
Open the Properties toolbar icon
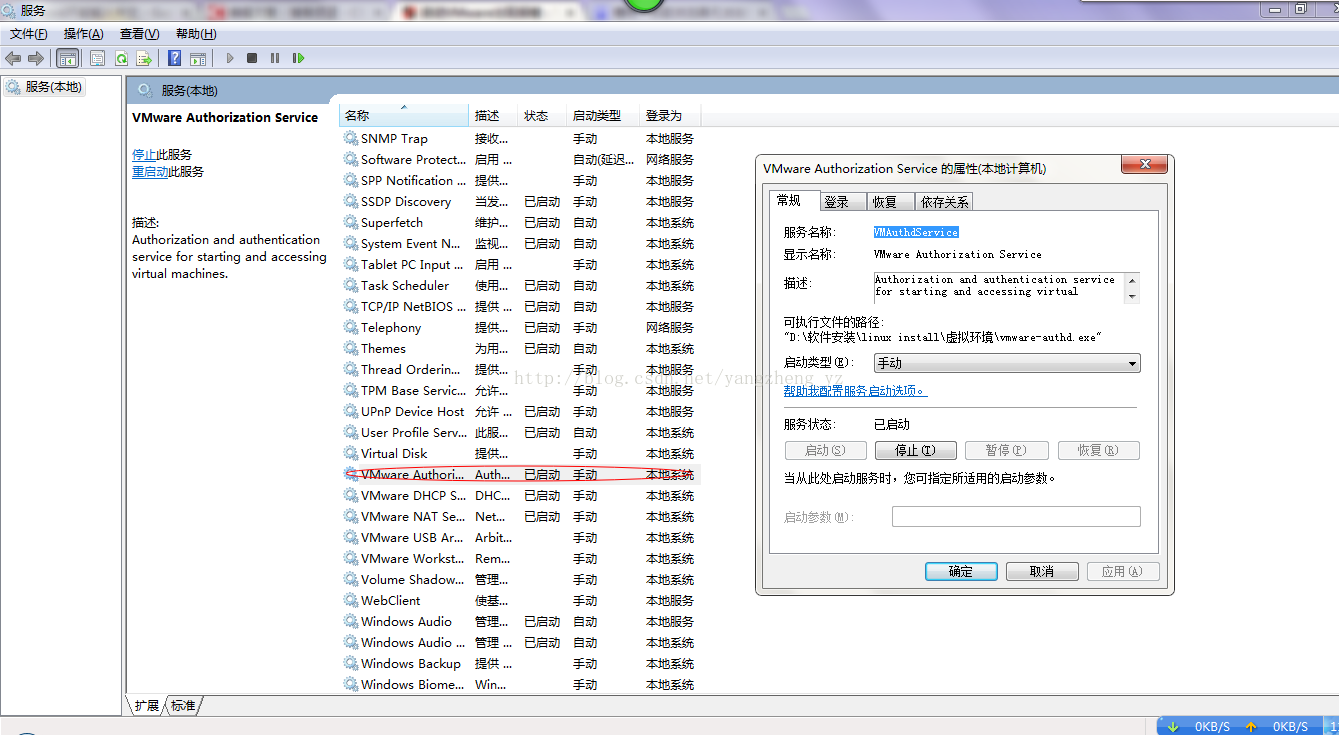pos(97,58)
